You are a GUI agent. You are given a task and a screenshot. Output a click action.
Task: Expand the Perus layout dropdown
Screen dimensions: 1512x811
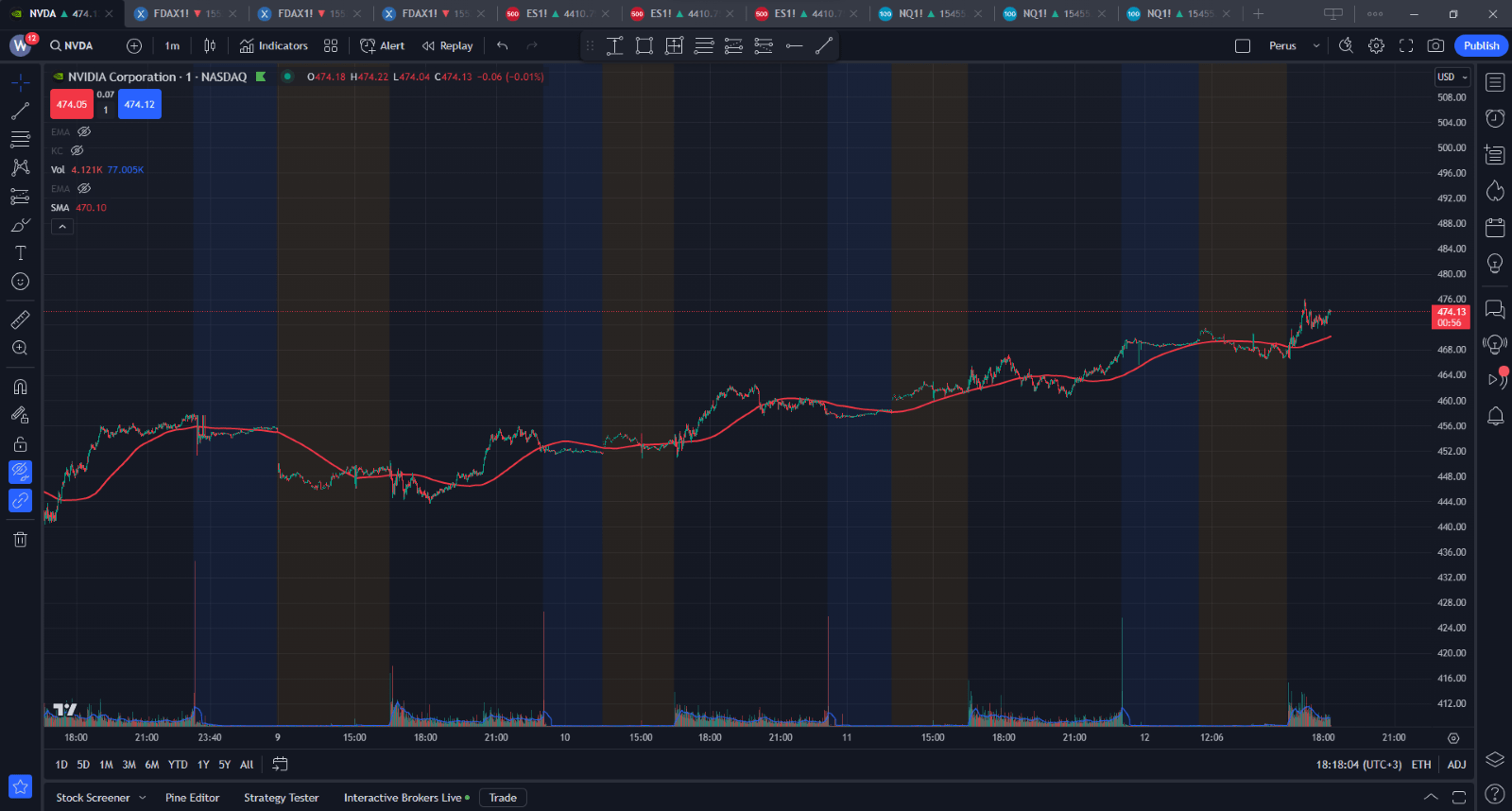point(1315,45)
